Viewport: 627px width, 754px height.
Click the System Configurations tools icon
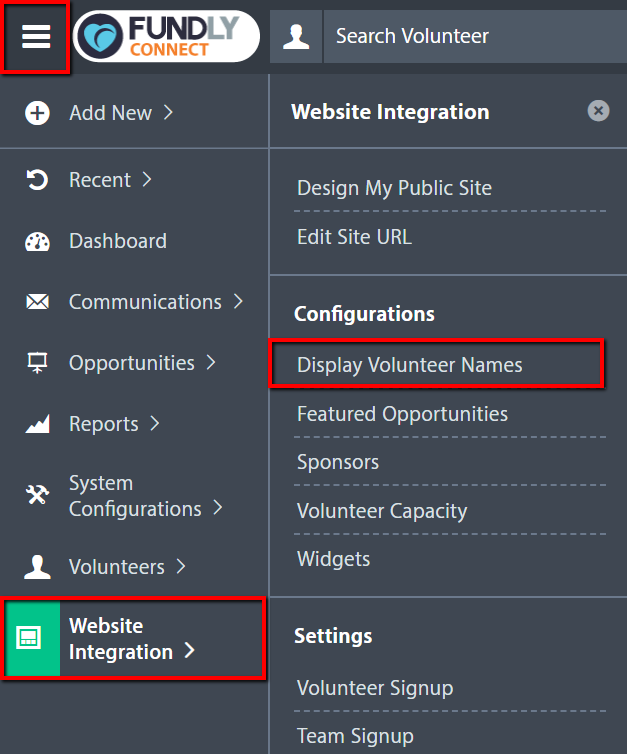click(37, 494)
